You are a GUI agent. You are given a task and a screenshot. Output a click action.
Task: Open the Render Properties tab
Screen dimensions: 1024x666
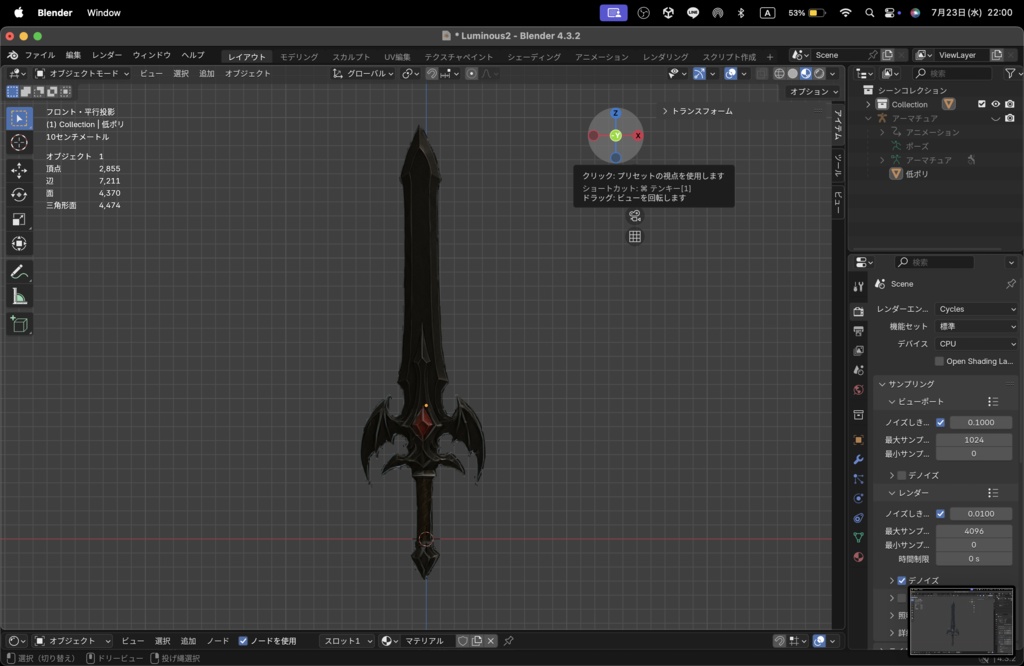coord(858,311)
